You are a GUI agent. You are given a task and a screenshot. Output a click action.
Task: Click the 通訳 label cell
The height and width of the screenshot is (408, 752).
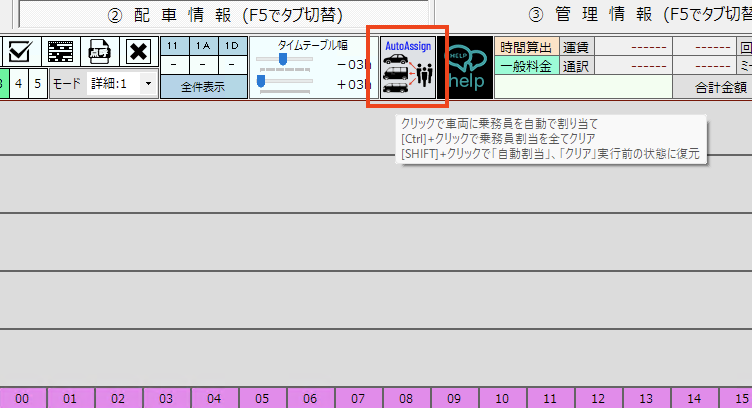[576, 66]
